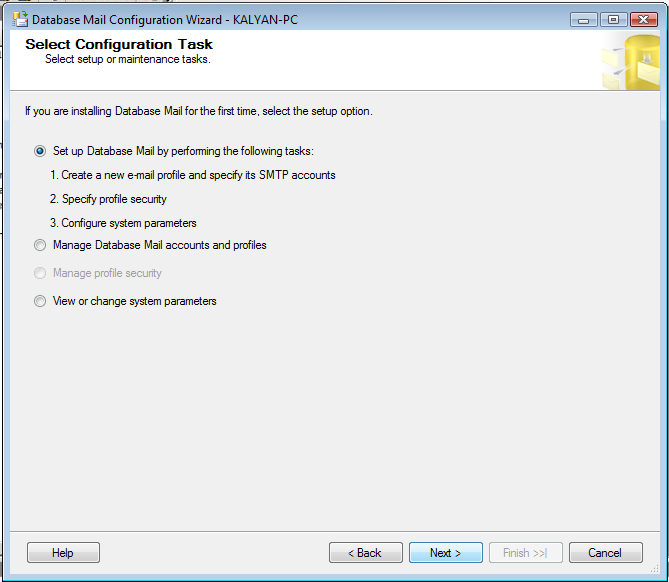
Task: Click the resize grip in the window corner
Action: pos(655,568)
